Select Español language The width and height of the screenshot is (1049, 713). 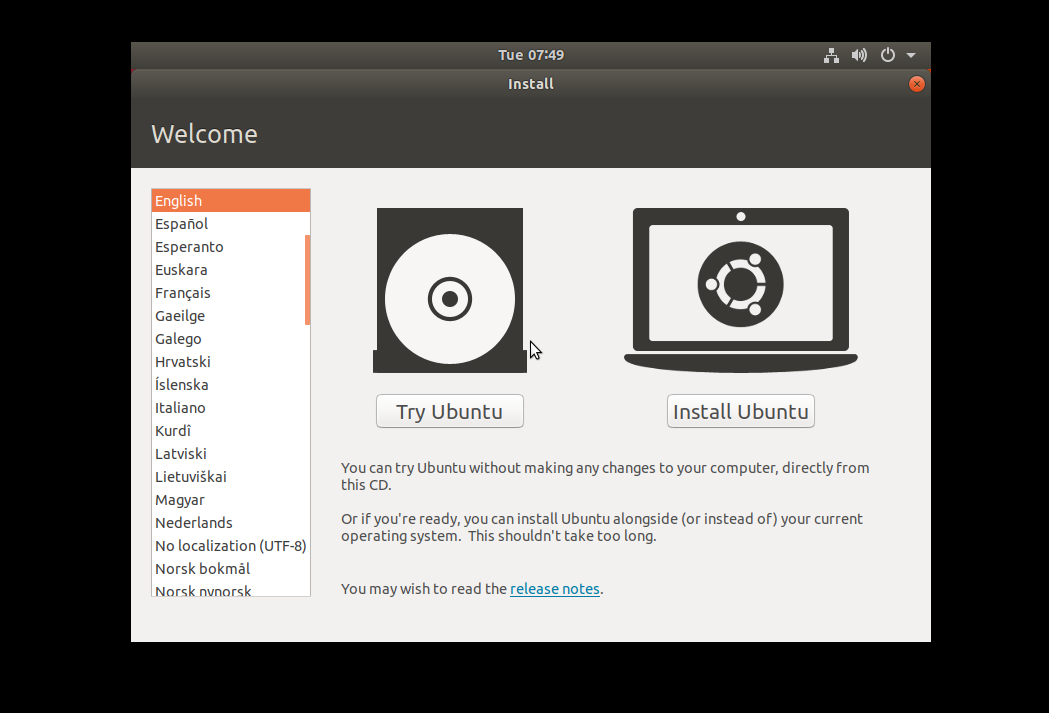(229, 223)
